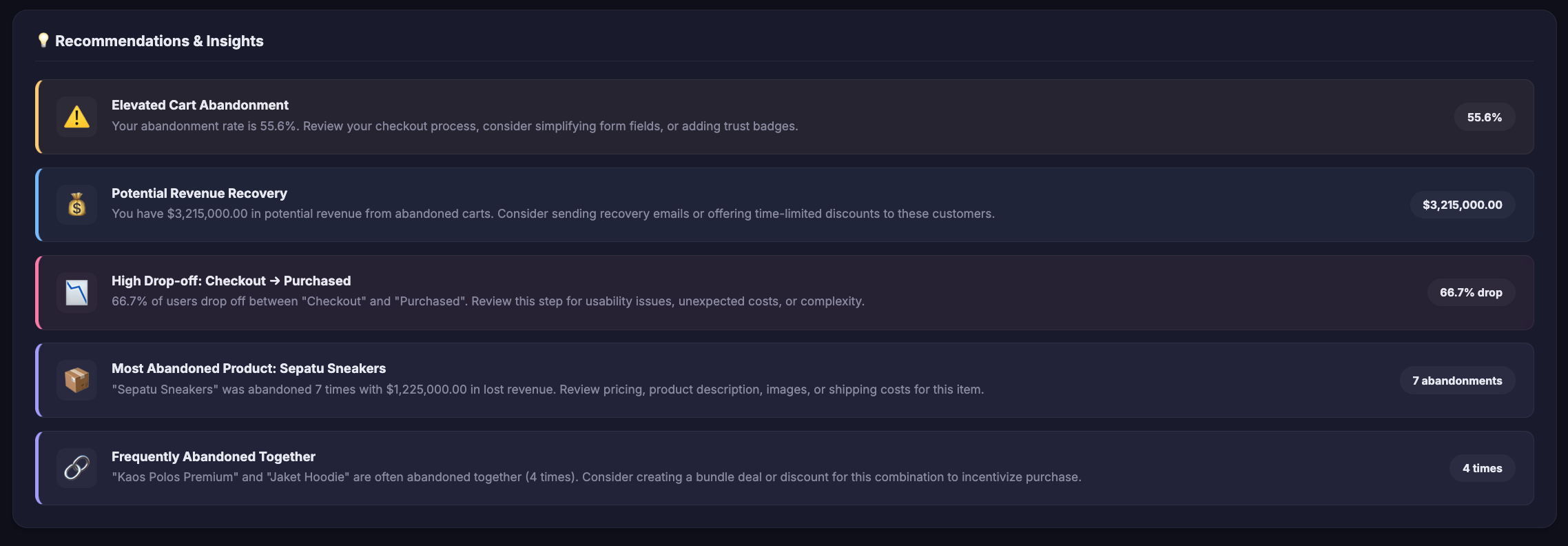The height and width of the screenshot is (546, 1568).
Task: Select the Elevated Cart Abandonment title
Action: click(200, 105)
